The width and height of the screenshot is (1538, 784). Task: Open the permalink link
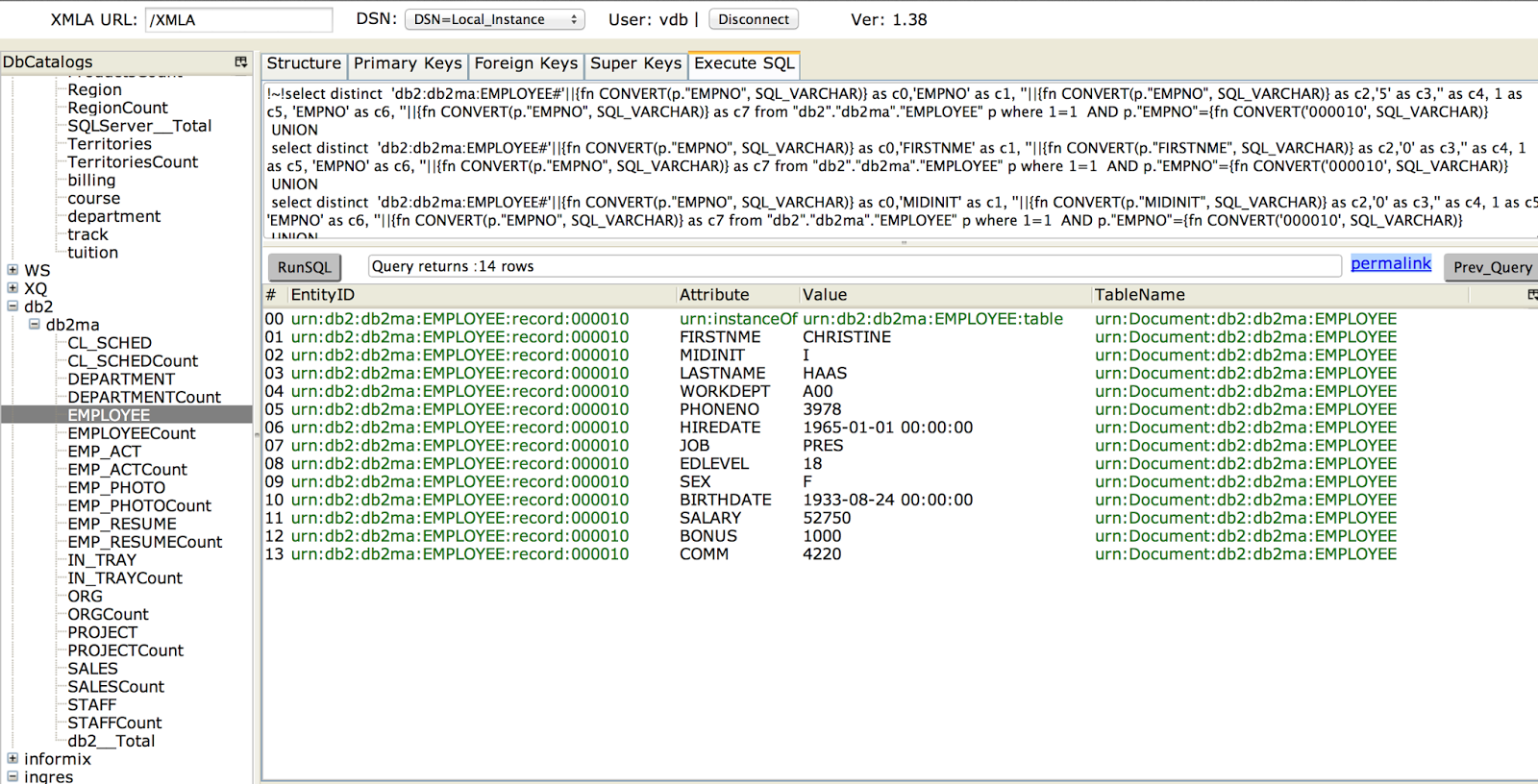[x=1391, y=264]
